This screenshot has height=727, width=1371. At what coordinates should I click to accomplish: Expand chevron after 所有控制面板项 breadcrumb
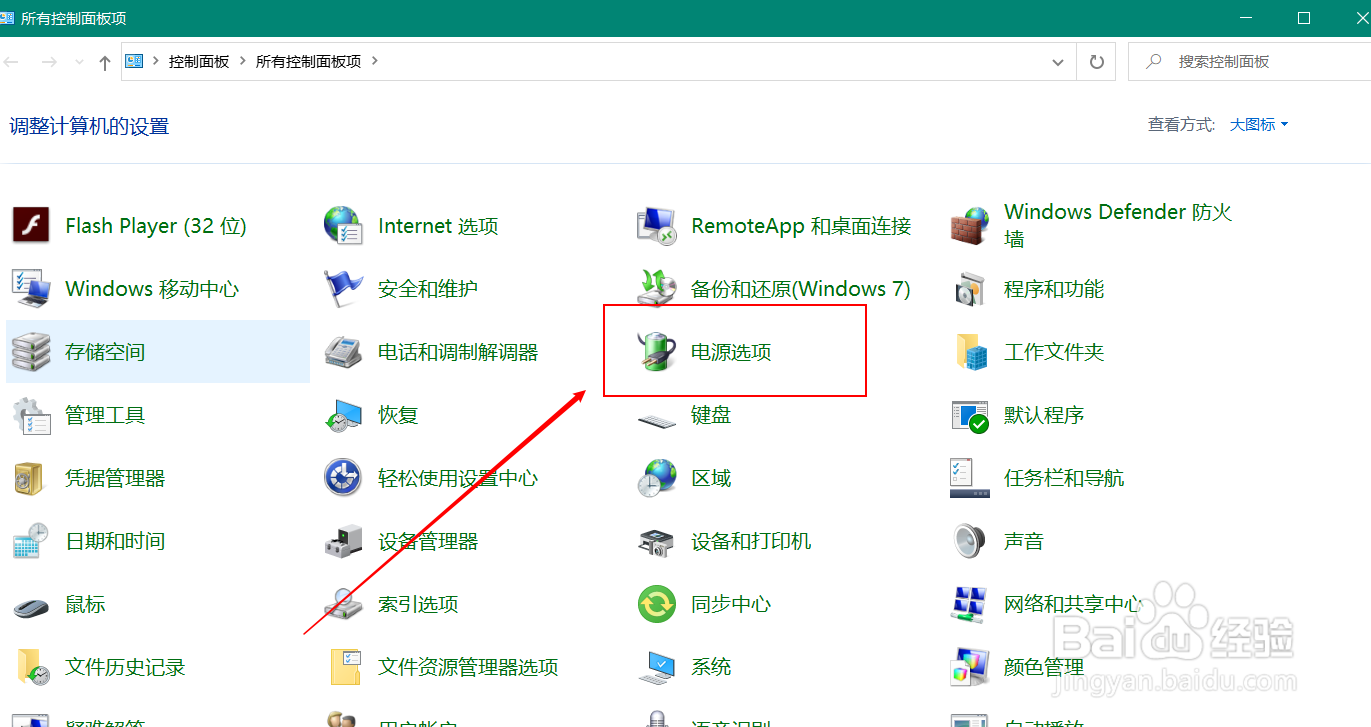coord(375,61)
